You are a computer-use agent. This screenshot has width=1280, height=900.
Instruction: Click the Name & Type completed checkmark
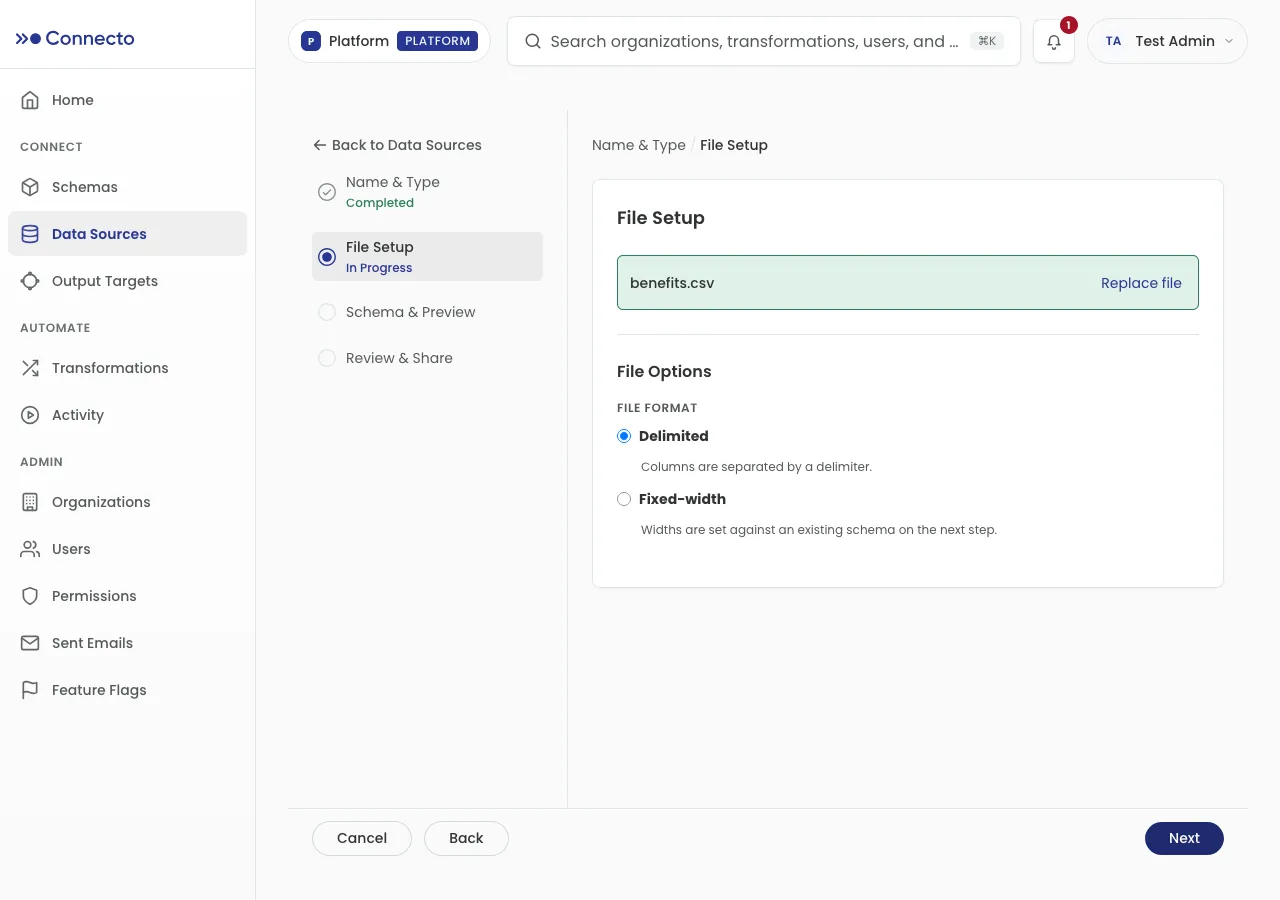[327, 192]
